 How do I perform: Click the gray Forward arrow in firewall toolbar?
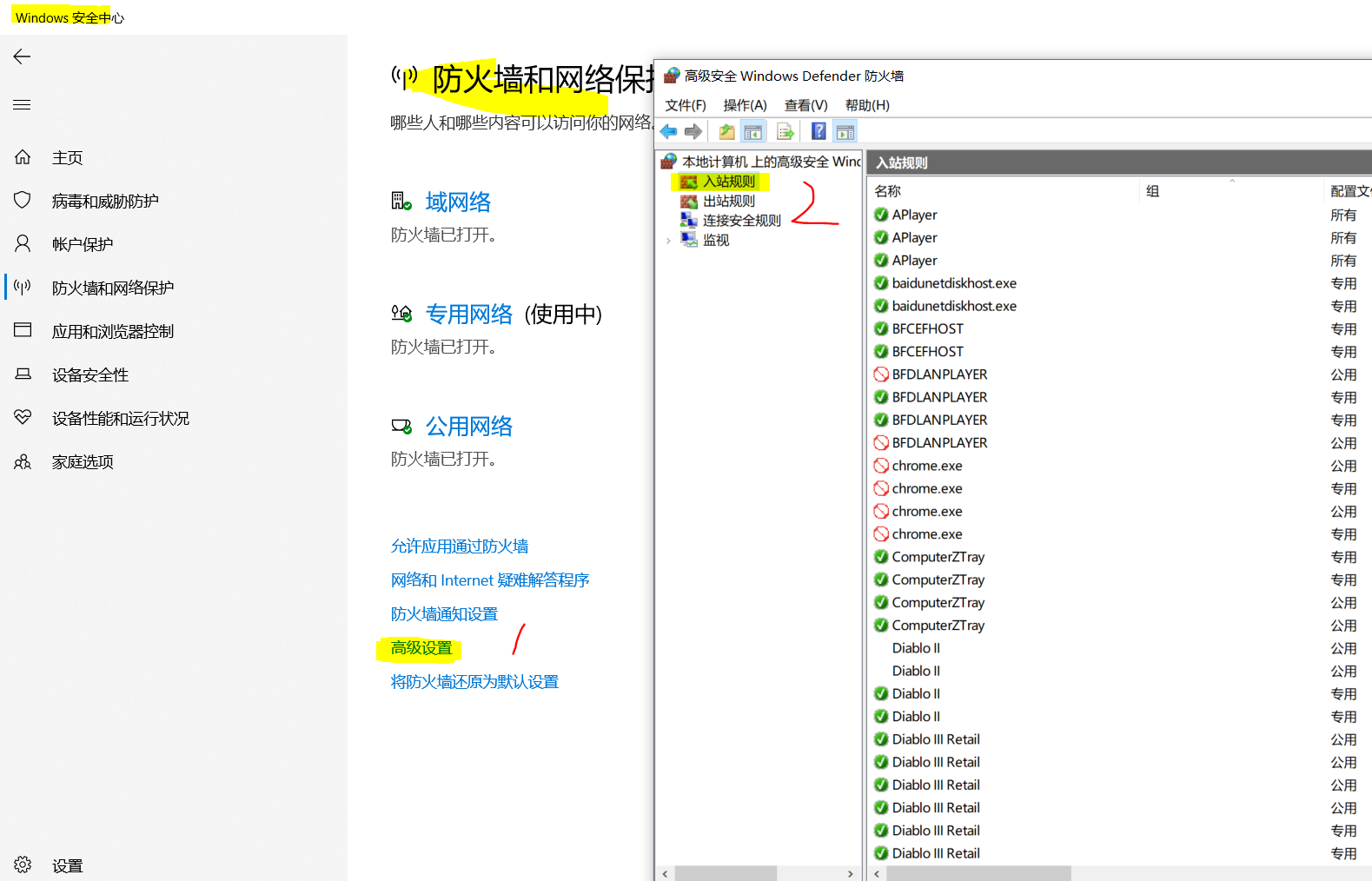tap(693, 131)
